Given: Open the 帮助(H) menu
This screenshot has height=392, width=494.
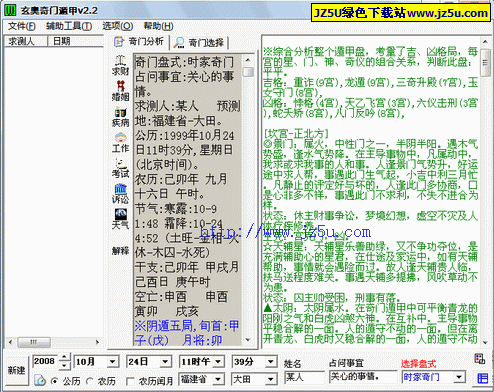Looking at the screenshot, I should [158, 26].
